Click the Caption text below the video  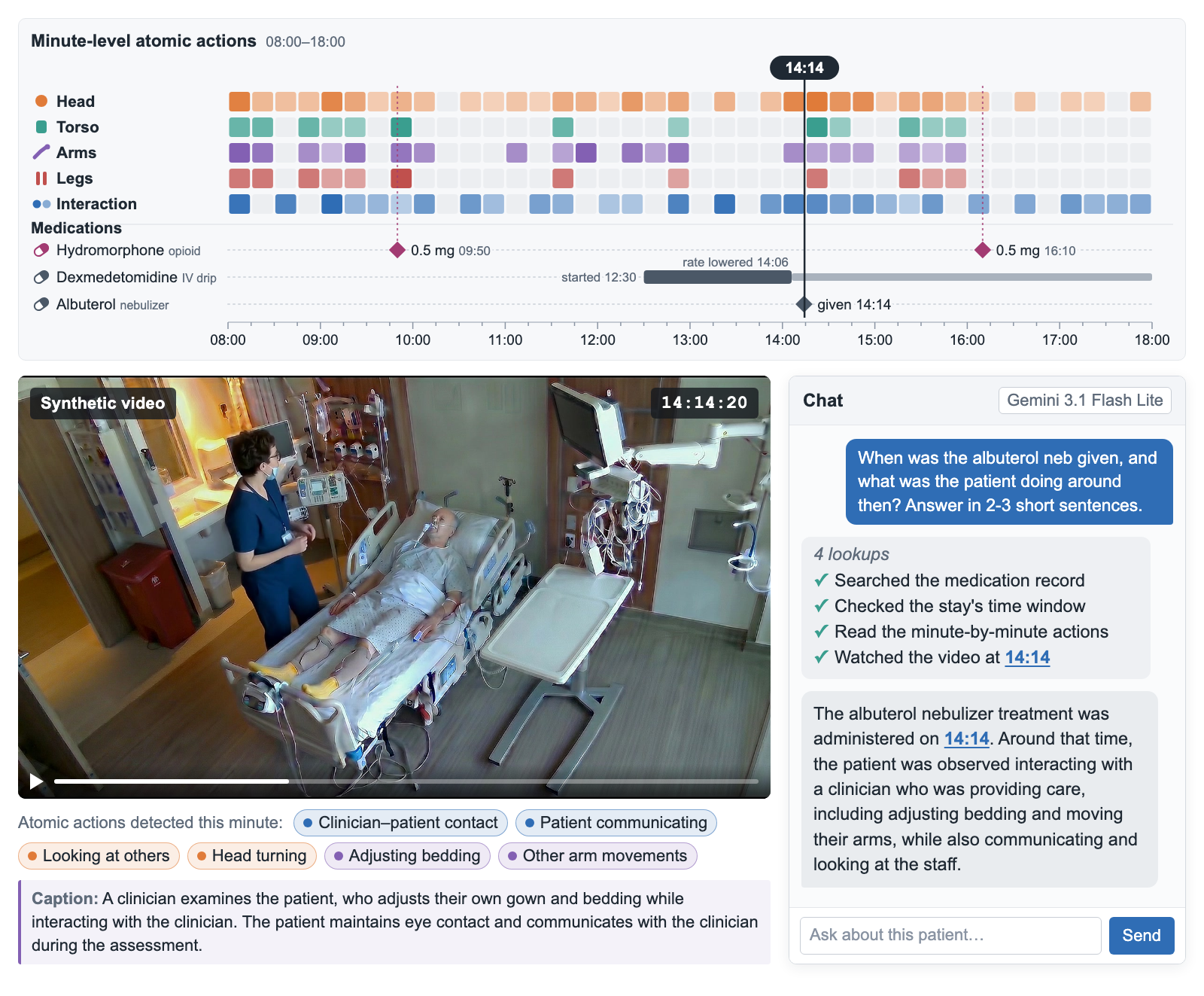(395, 922)
